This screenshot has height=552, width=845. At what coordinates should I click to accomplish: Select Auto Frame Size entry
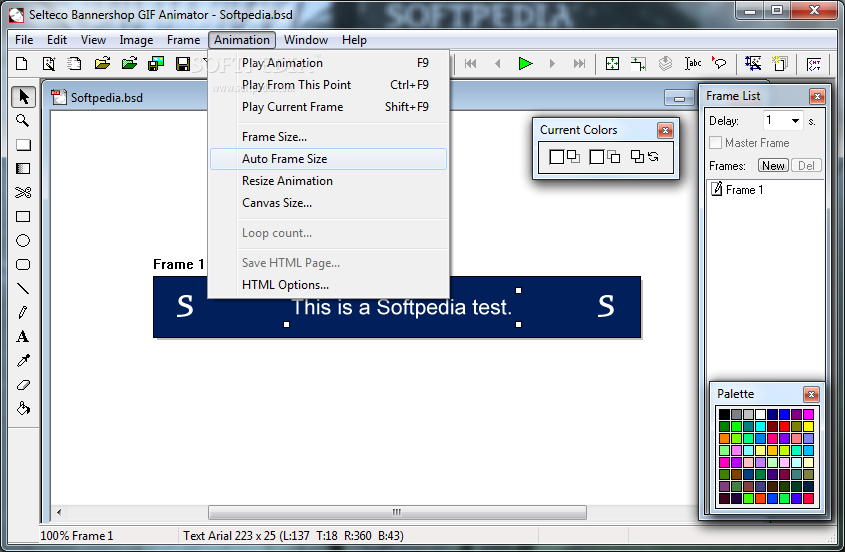pos(329,159)
